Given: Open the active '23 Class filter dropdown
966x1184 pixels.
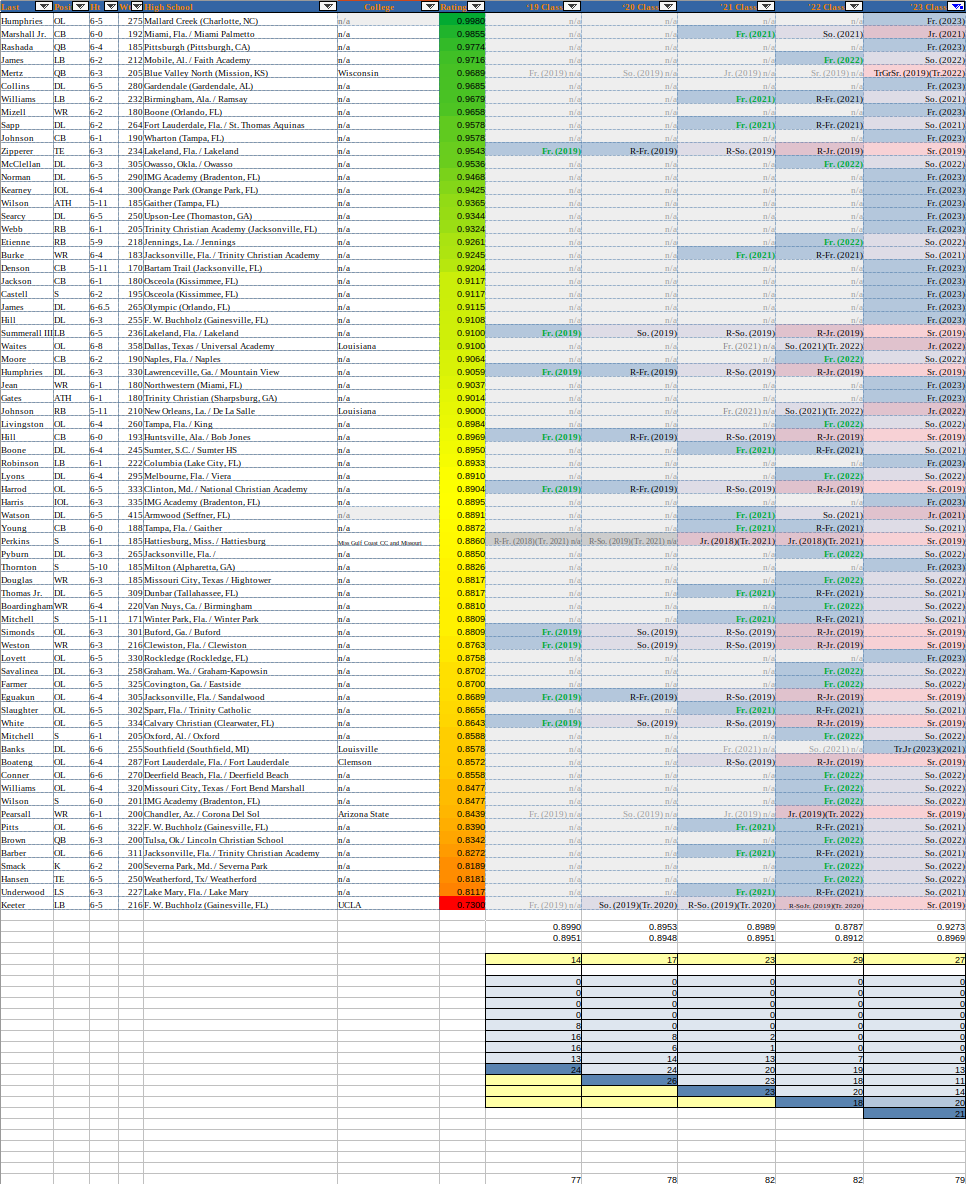Looking at the screenshot, I should pos(957,6).
